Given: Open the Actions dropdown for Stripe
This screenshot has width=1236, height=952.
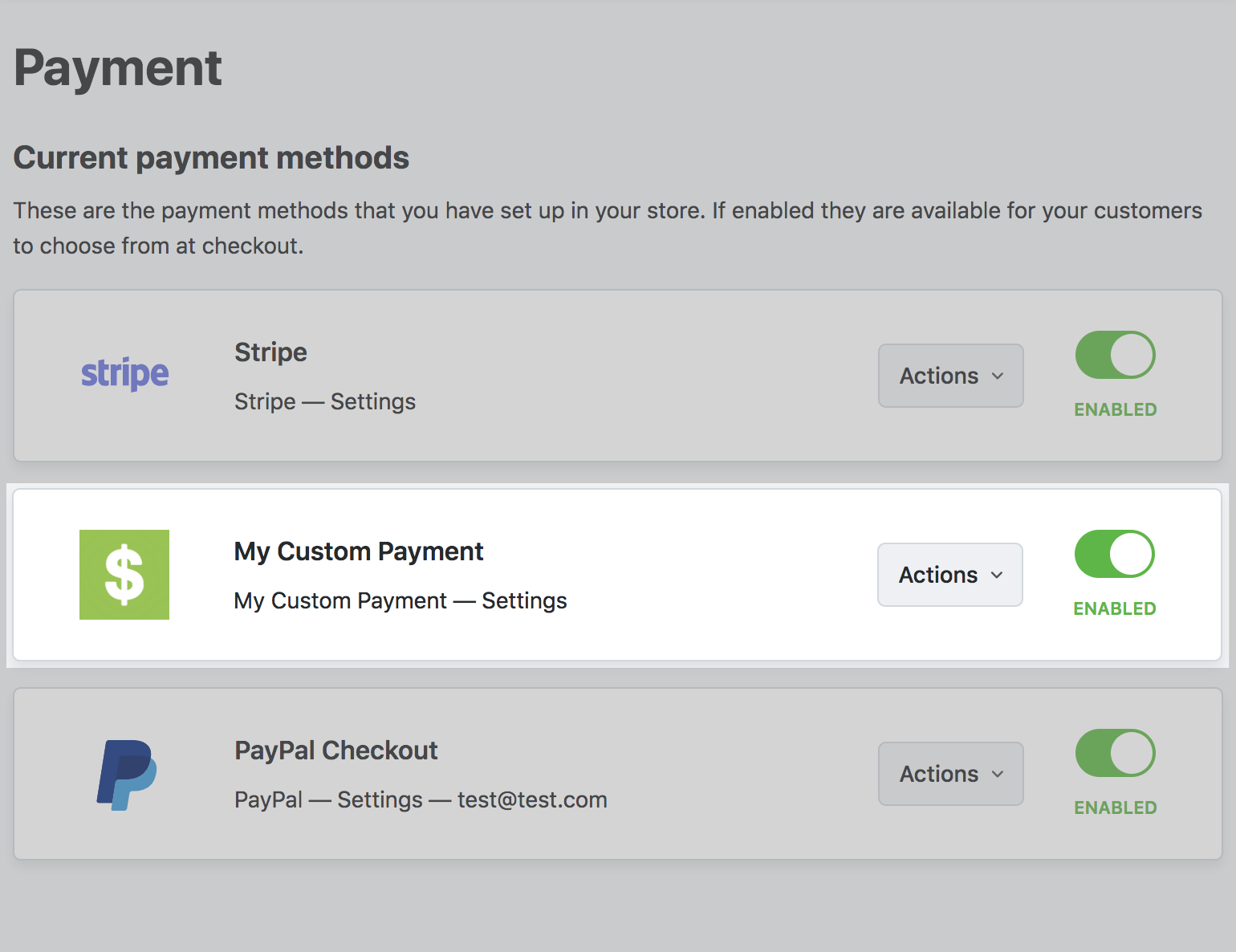Looking at the screenshot, I should [x=951, y=376].
